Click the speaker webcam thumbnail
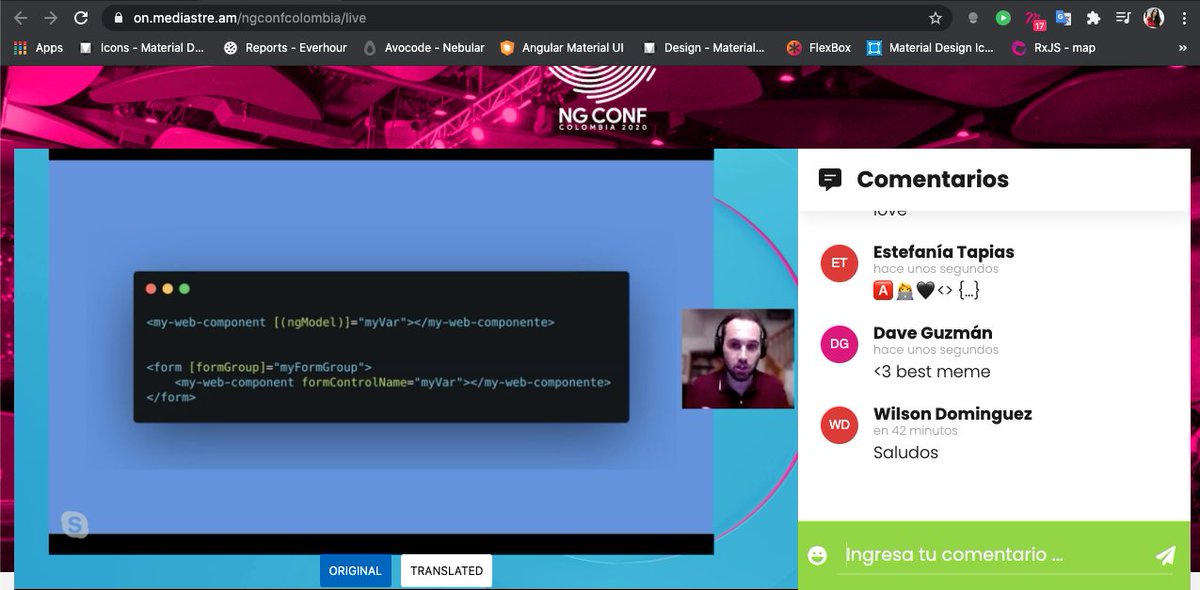1200x590 pixels. coord(738,358)
